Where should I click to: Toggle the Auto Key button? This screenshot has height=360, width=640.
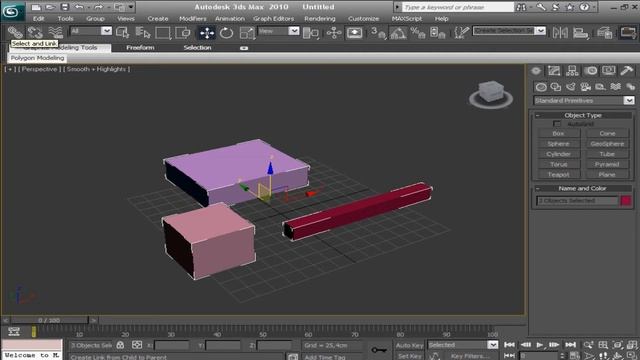tap(409, 345)
